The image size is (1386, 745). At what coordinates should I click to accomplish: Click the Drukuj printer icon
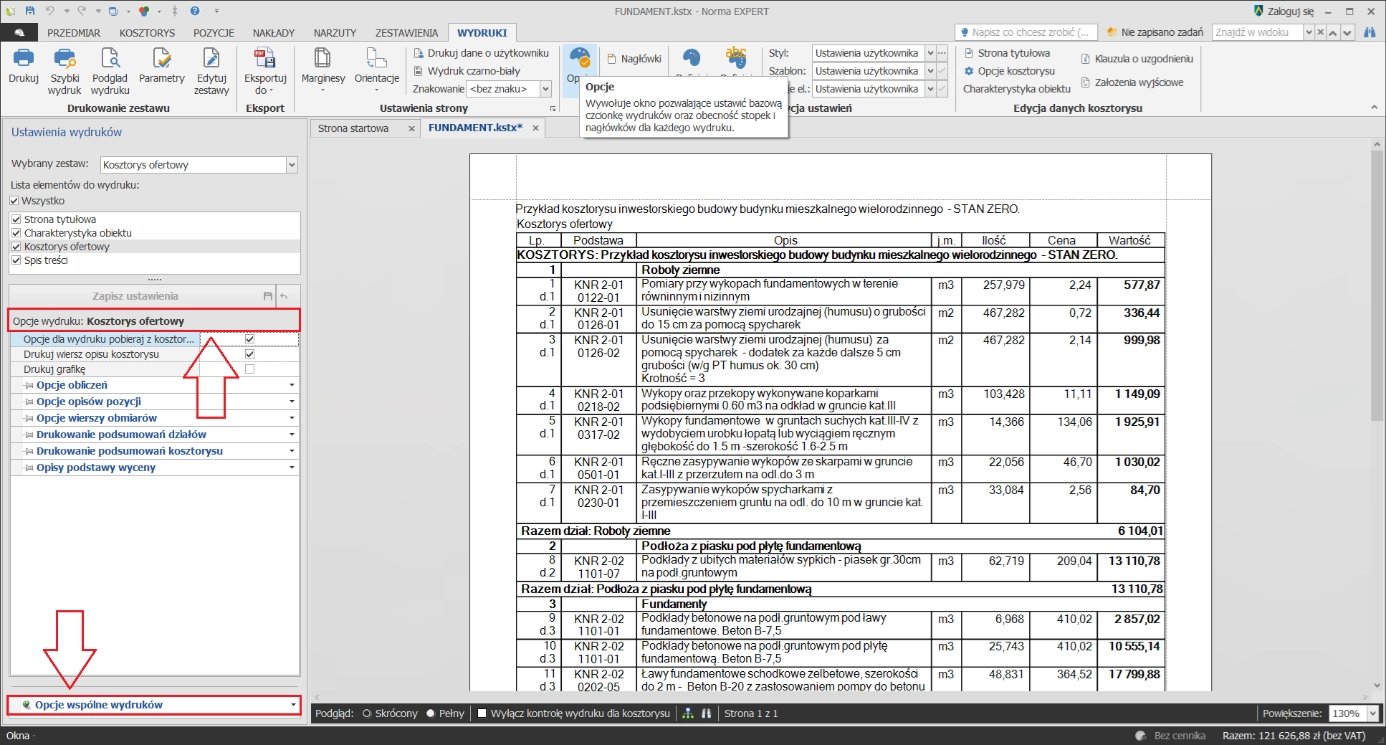pos(22,58)
